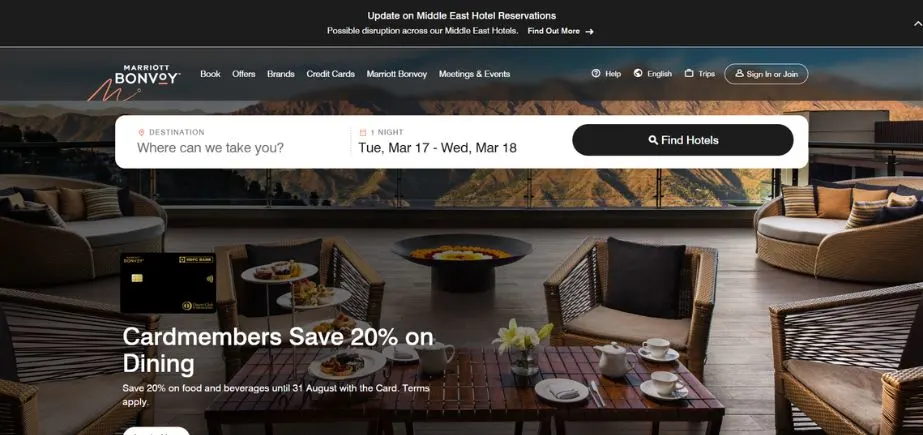Open the Find Out More link

point(553,31)
